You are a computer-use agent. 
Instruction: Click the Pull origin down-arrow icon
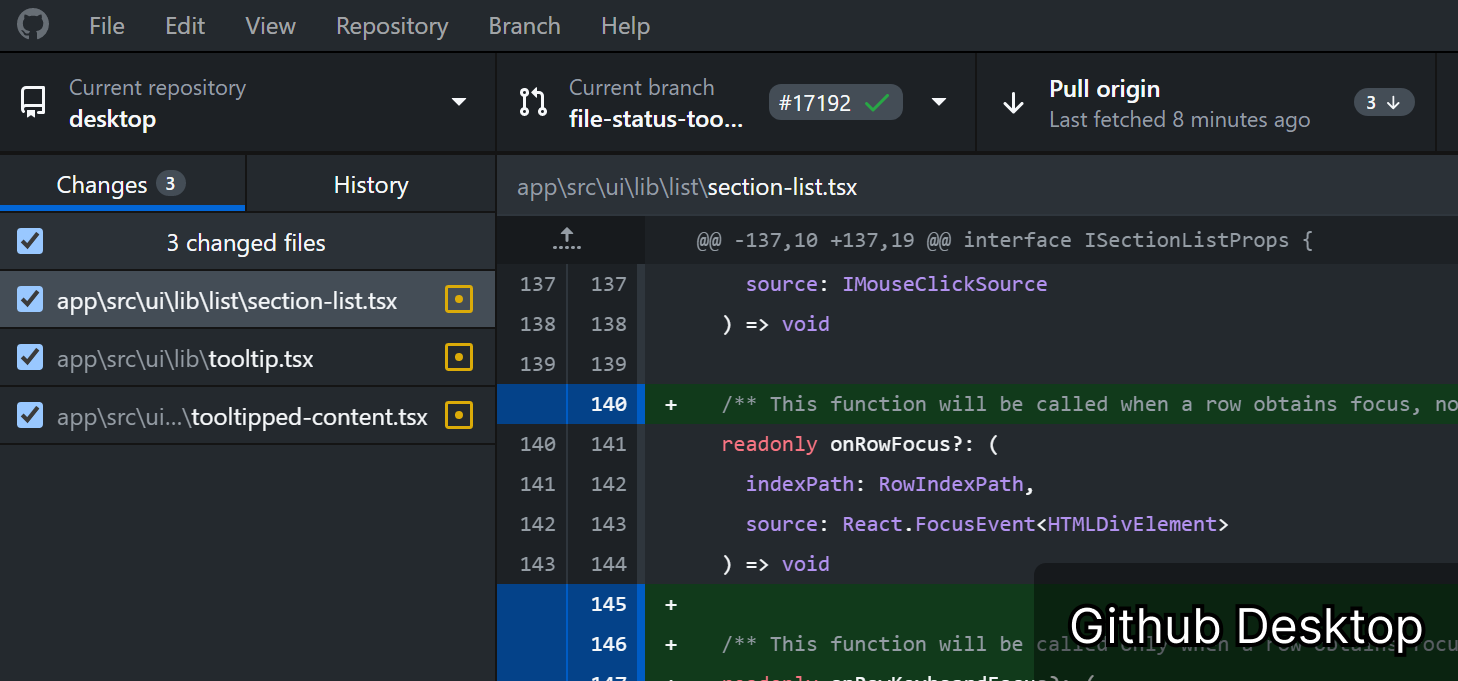(x=1013, y=103)
